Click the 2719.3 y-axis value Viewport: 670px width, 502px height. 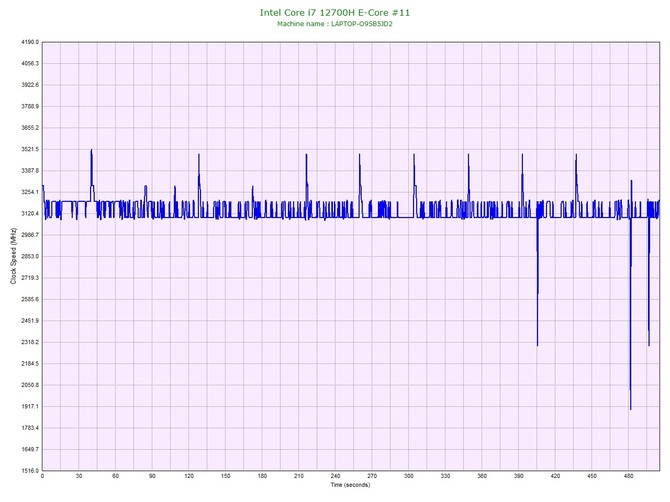(x=30, y=278)
